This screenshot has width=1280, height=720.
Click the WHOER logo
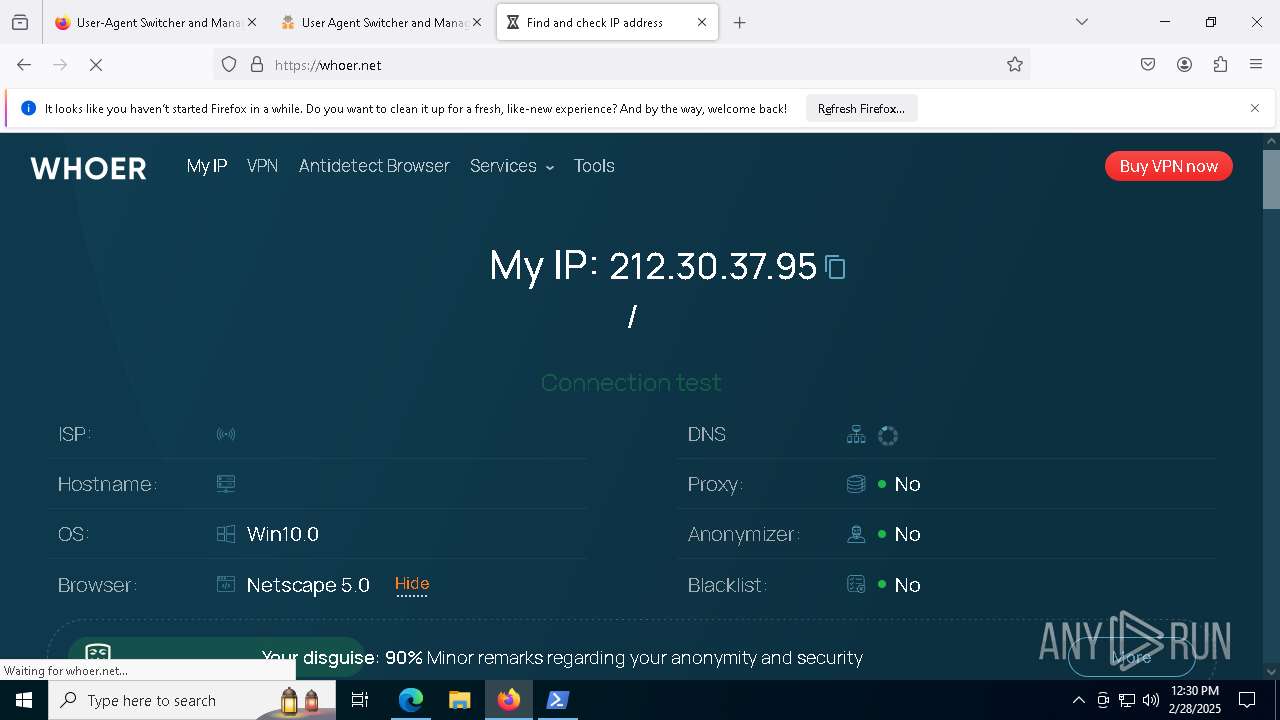[88, 168]
